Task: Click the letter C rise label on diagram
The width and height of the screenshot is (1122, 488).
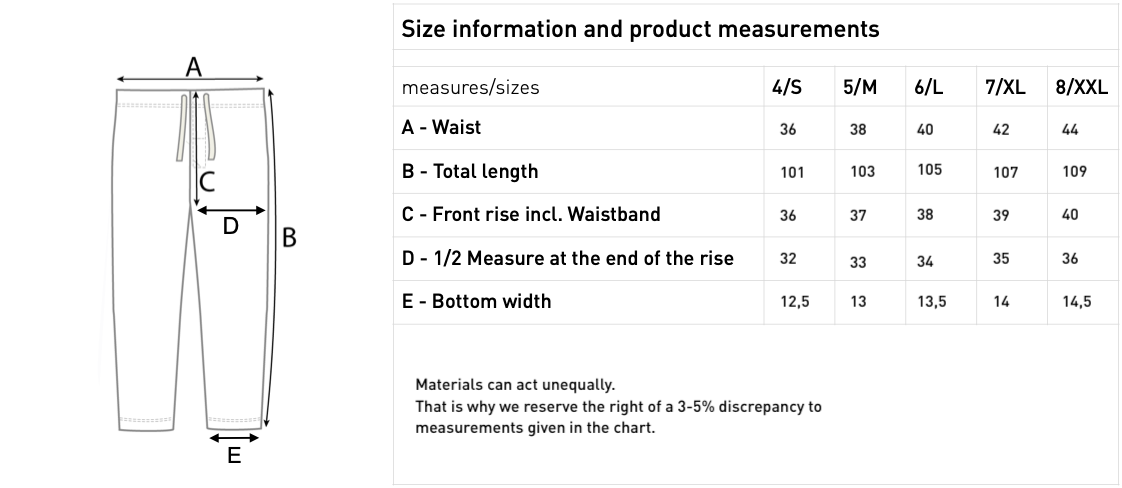Action: click(208, 182)
